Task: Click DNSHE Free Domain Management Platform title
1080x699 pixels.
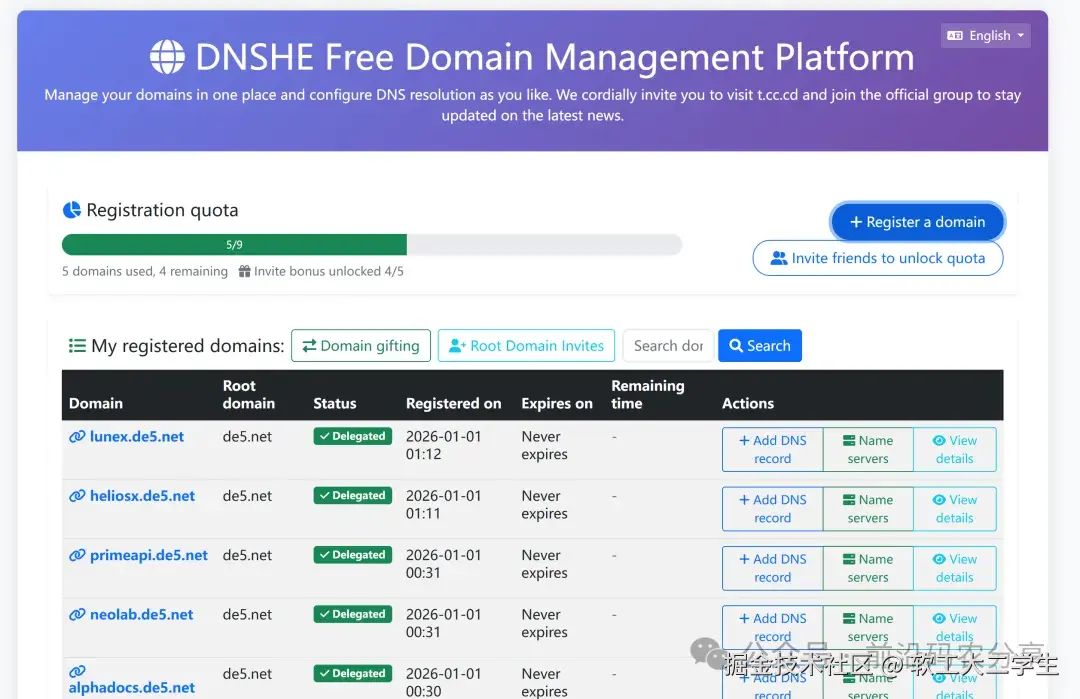Action: [554, 56]
